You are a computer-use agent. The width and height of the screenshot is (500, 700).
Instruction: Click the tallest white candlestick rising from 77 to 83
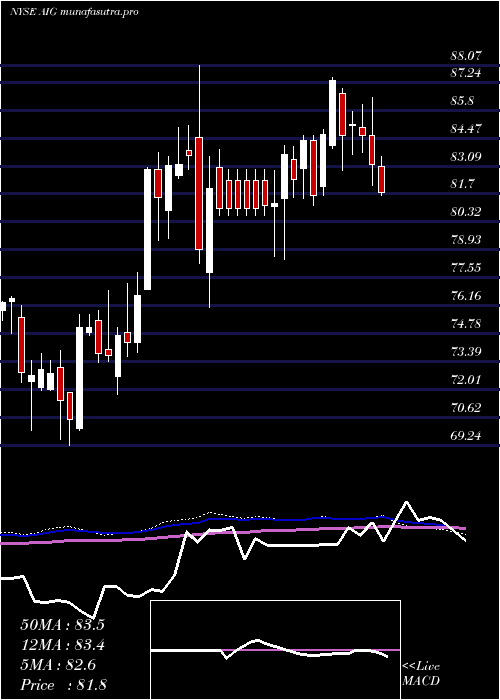(x=147, y=229)
